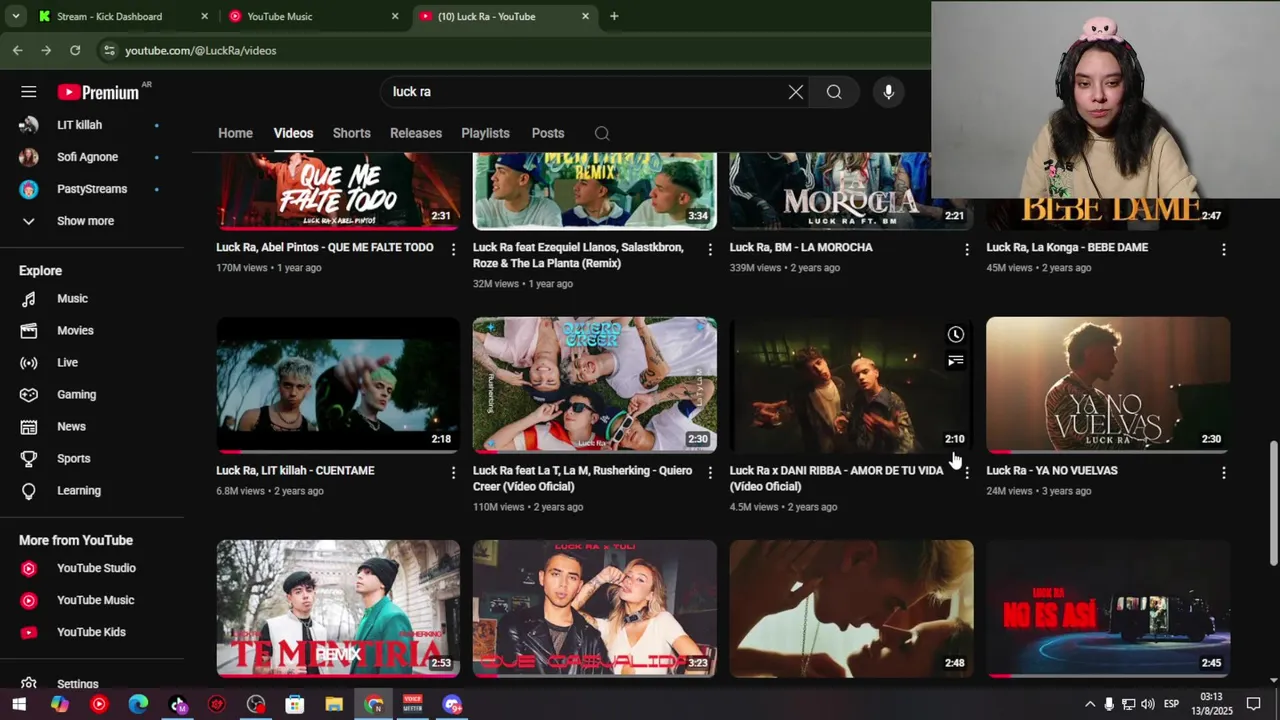The image size is (1280, 720).
Task: Open options menu for Quiero Creer video
Action: (710, 472)
